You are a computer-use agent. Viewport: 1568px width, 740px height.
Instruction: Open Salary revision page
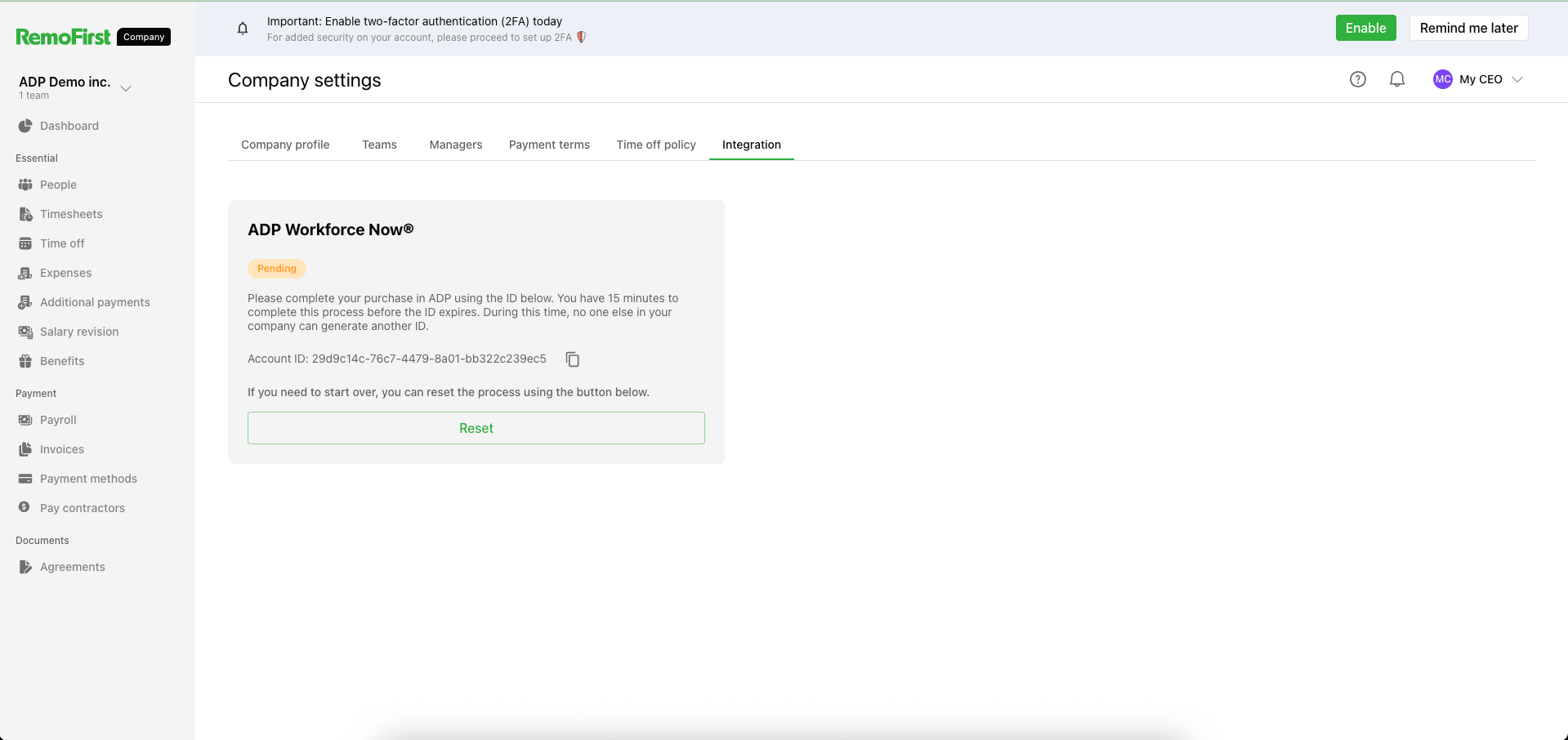coord(79,332)
